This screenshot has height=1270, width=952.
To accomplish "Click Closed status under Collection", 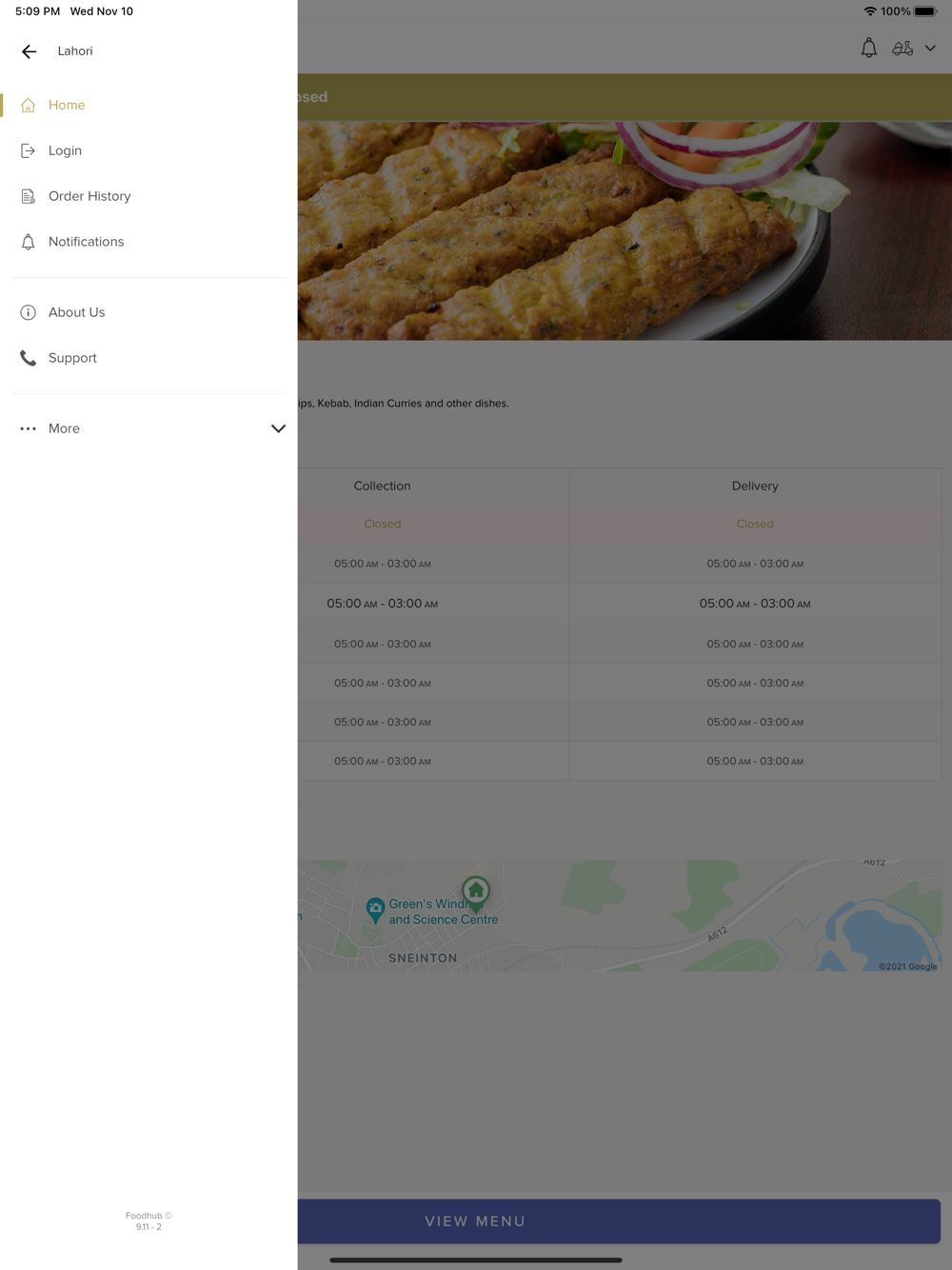I will coord(383,524).
